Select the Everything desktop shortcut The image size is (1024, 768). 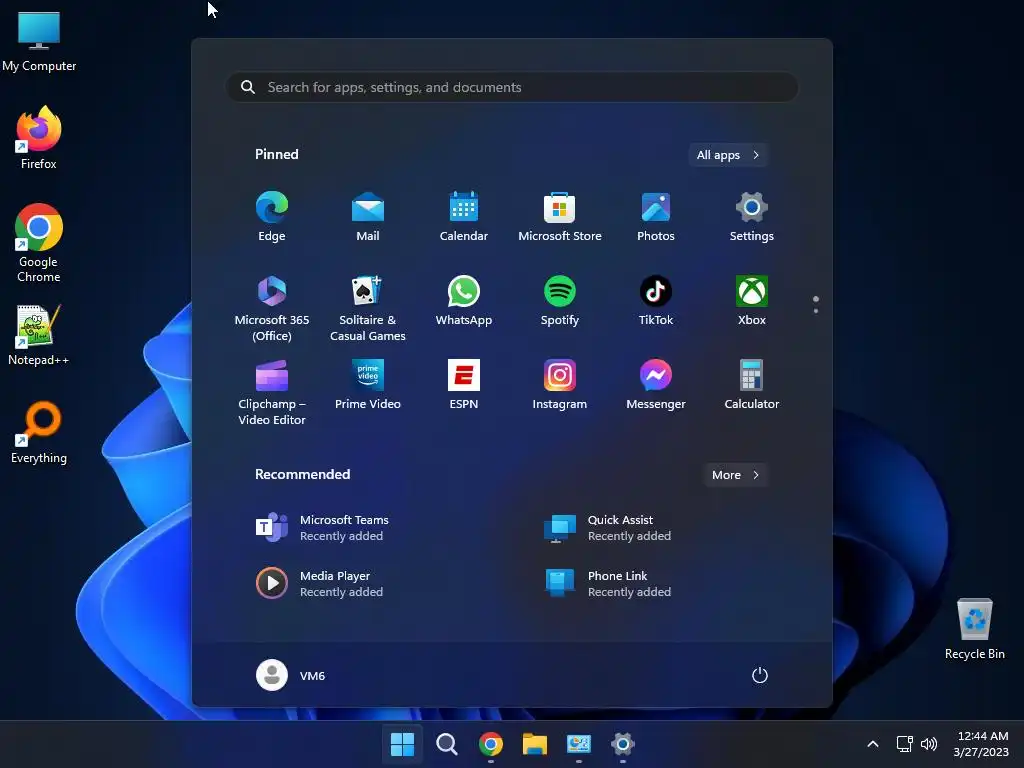pyautogui.click(x=39, y=432)
